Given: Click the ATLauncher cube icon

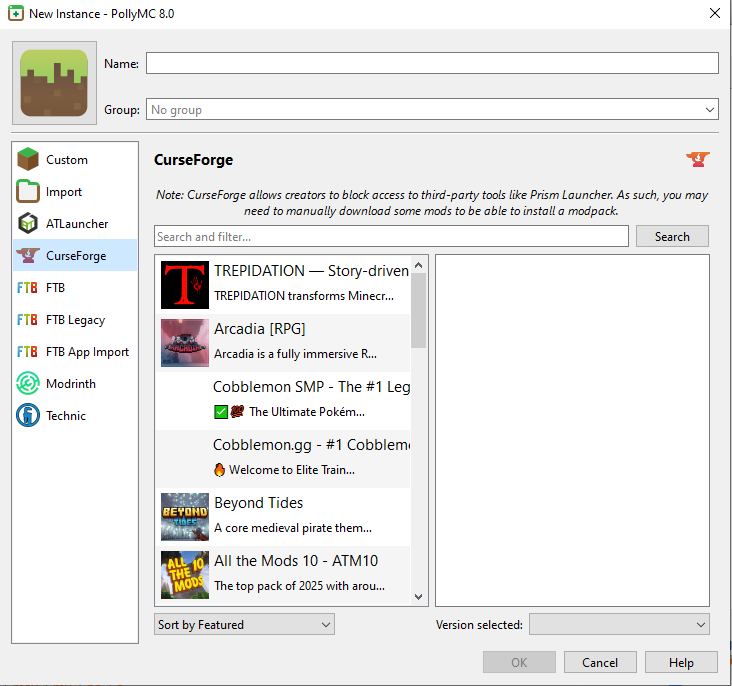Looking at the screenshot, I should pyautogui.click(x=28, y=223).
